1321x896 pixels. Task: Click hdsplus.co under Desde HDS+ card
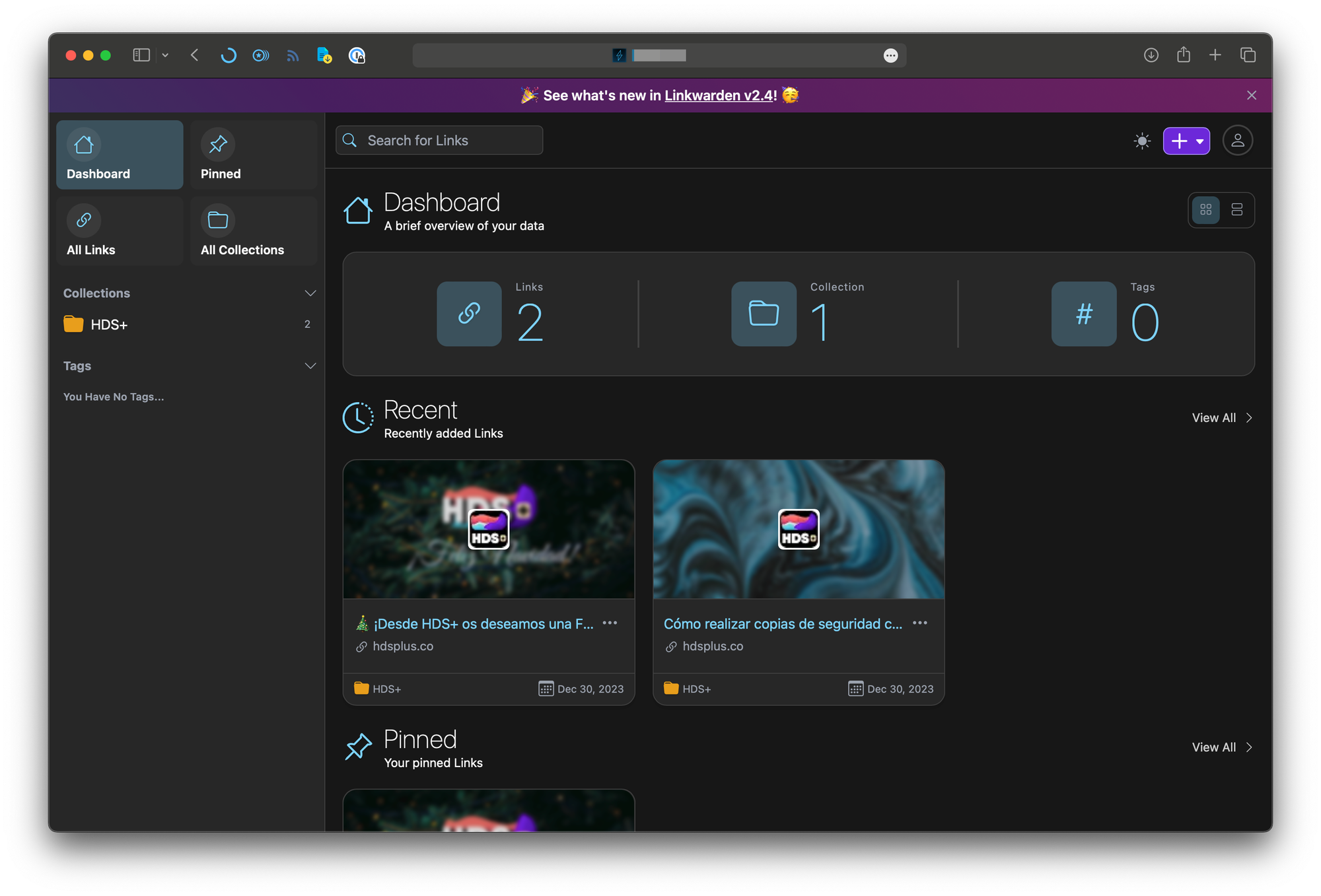(395, 646)
